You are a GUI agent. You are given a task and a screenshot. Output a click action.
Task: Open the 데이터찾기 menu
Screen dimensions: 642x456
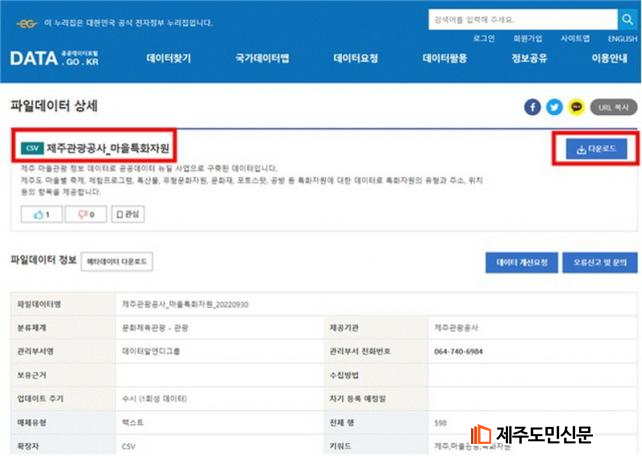click(x=168, y=59)
